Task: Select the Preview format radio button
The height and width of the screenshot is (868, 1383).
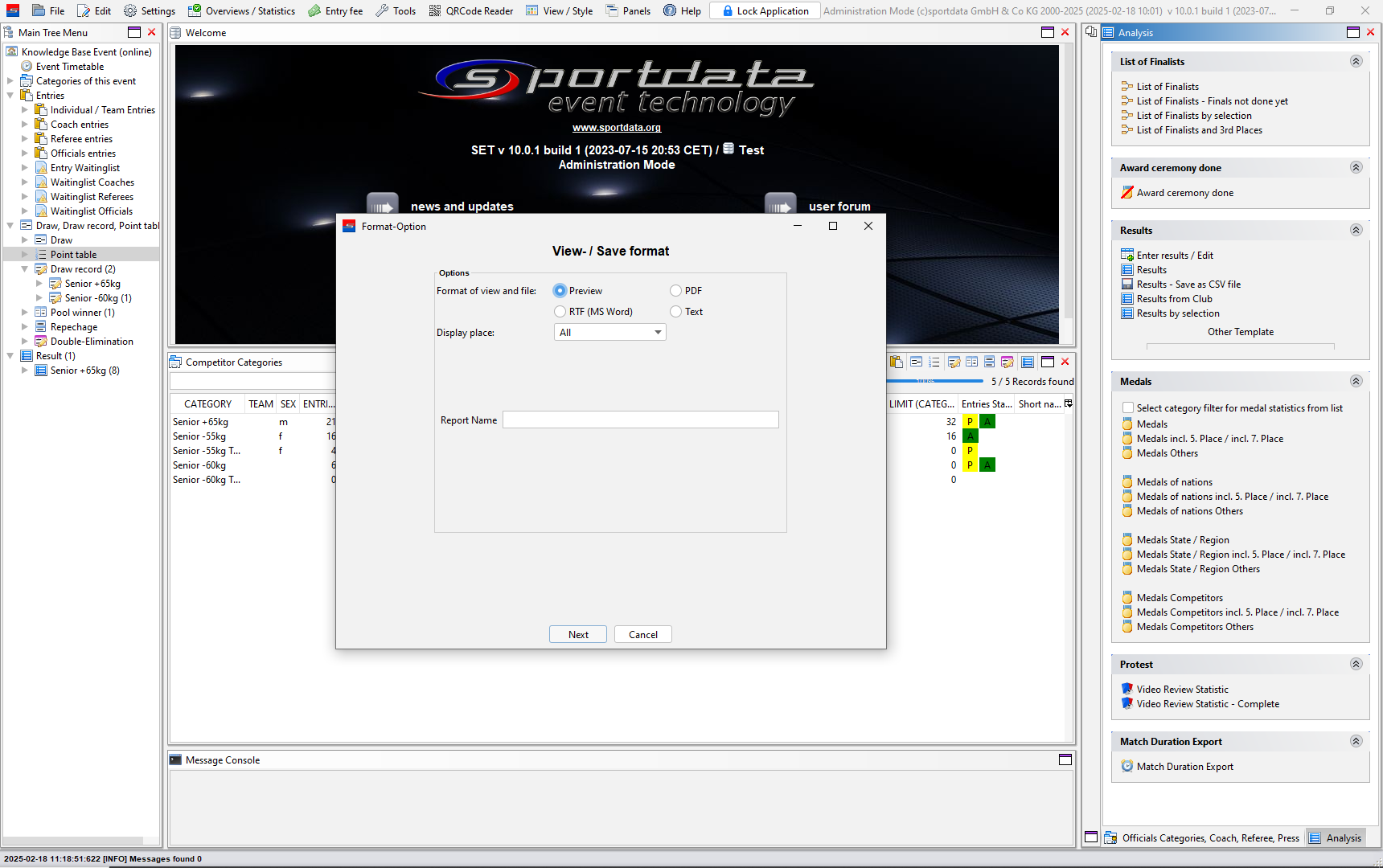Action: click(x=560, y=291)
